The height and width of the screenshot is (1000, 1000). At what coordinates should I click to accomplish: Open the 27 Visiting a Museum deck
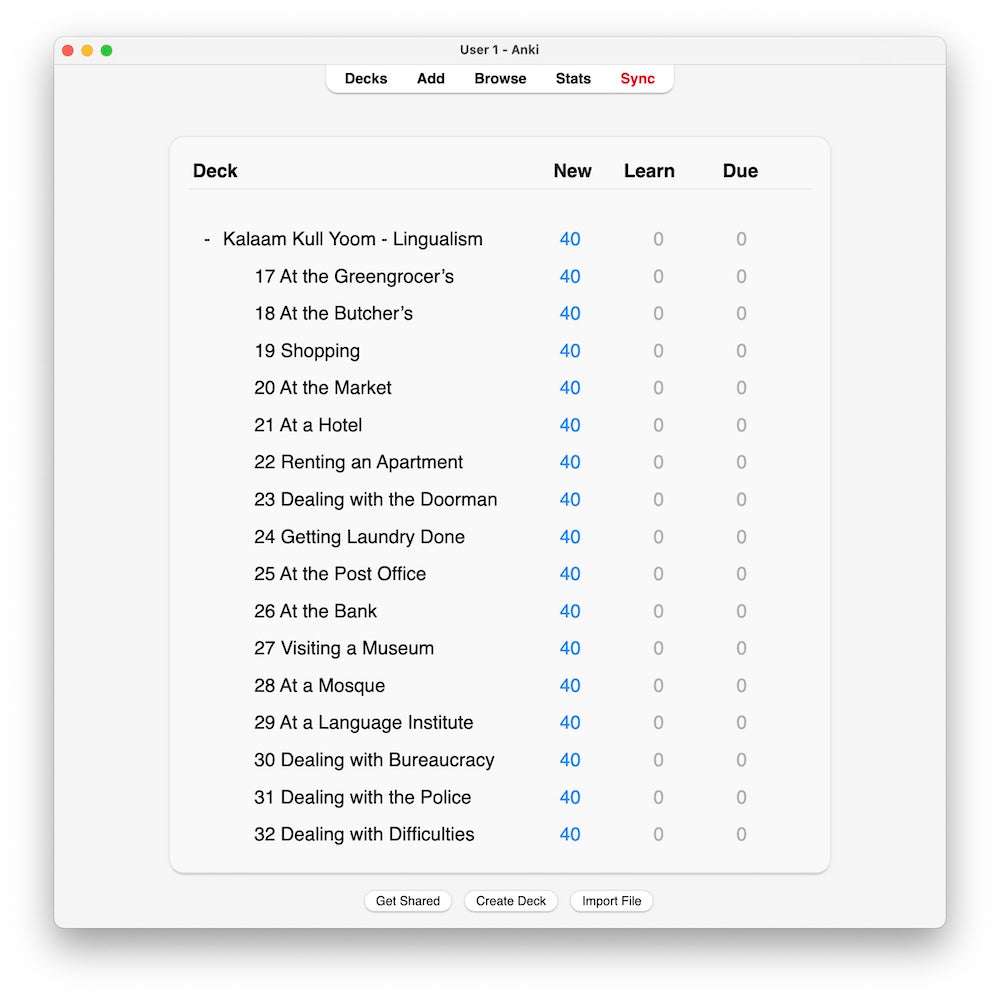click(x=344, y=648)
